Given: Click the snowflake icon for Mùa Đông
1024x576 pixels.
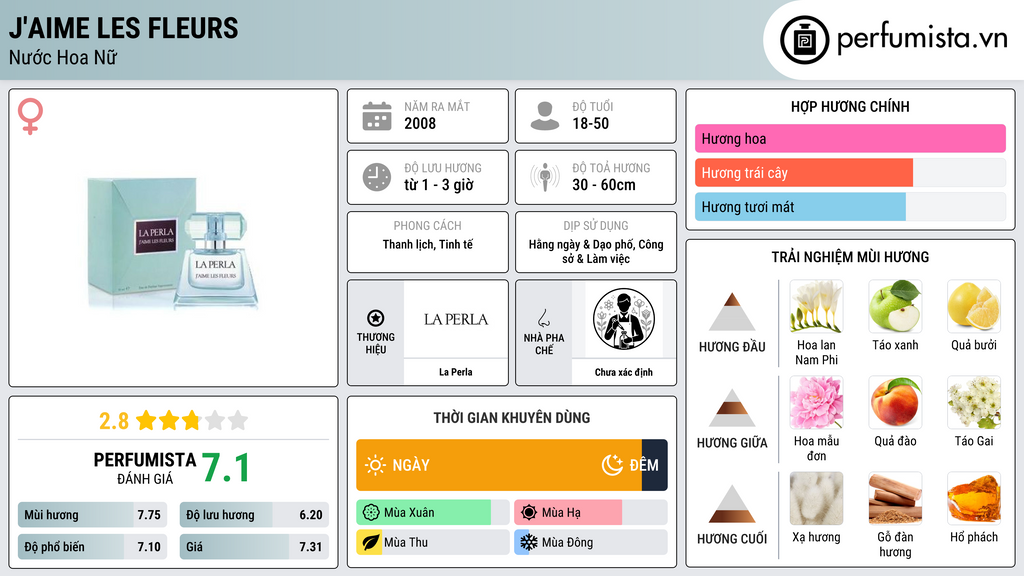Looking at the screenshot, I should coord(529,543).
